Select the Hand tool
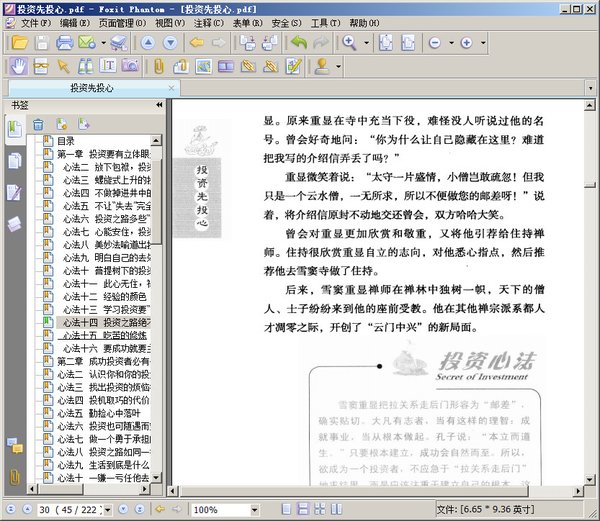 16,66
